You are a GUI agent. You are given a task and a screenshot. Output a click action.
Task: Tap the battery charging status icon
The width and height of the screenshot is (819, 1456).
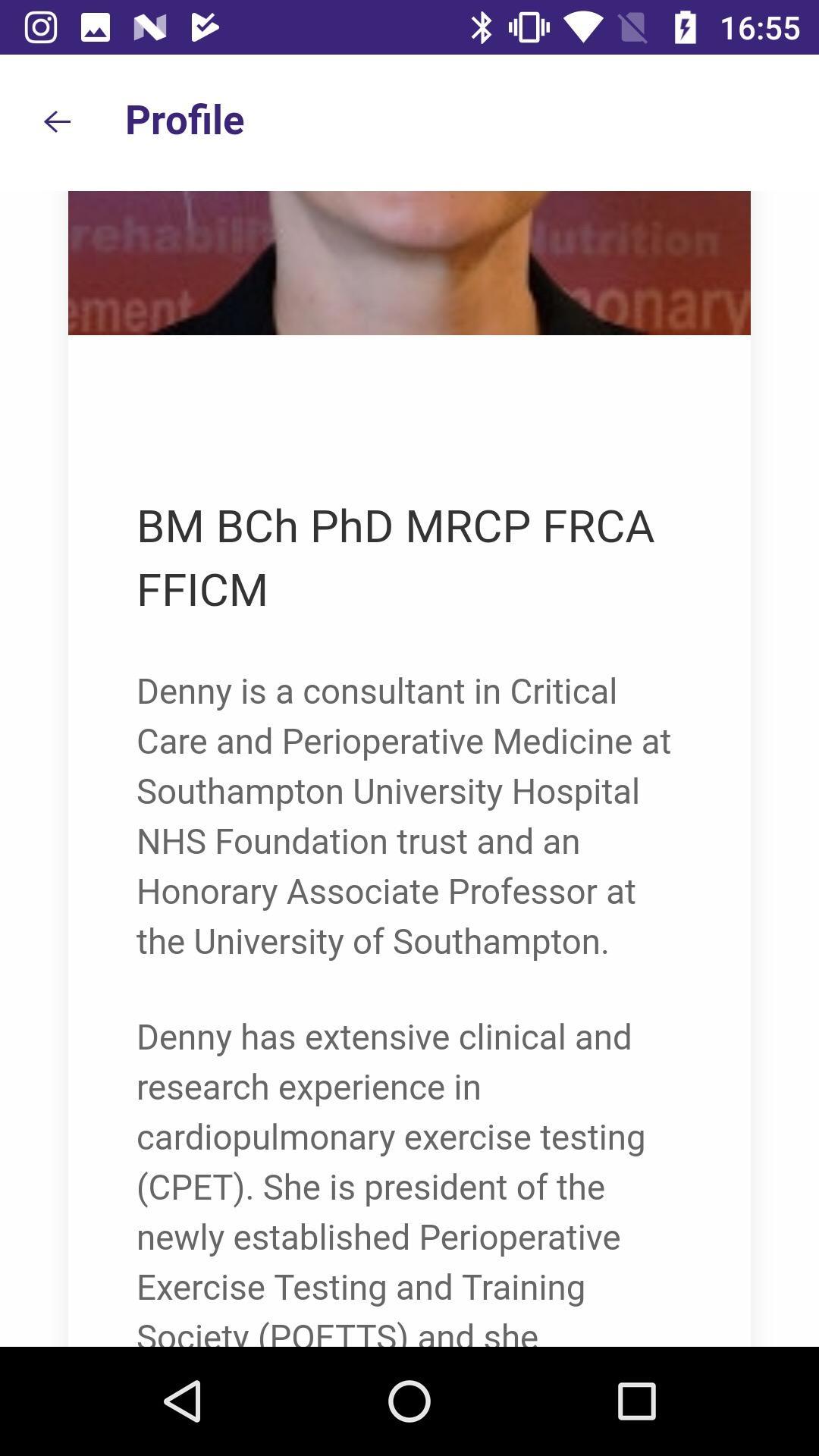(685, 27)
